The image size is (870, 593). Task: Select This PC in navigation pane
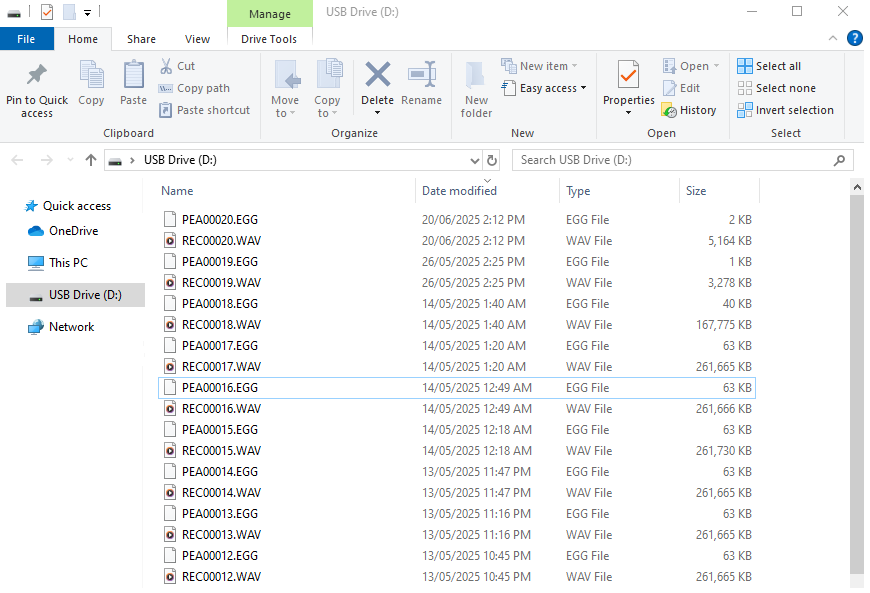tap(68, 263)
